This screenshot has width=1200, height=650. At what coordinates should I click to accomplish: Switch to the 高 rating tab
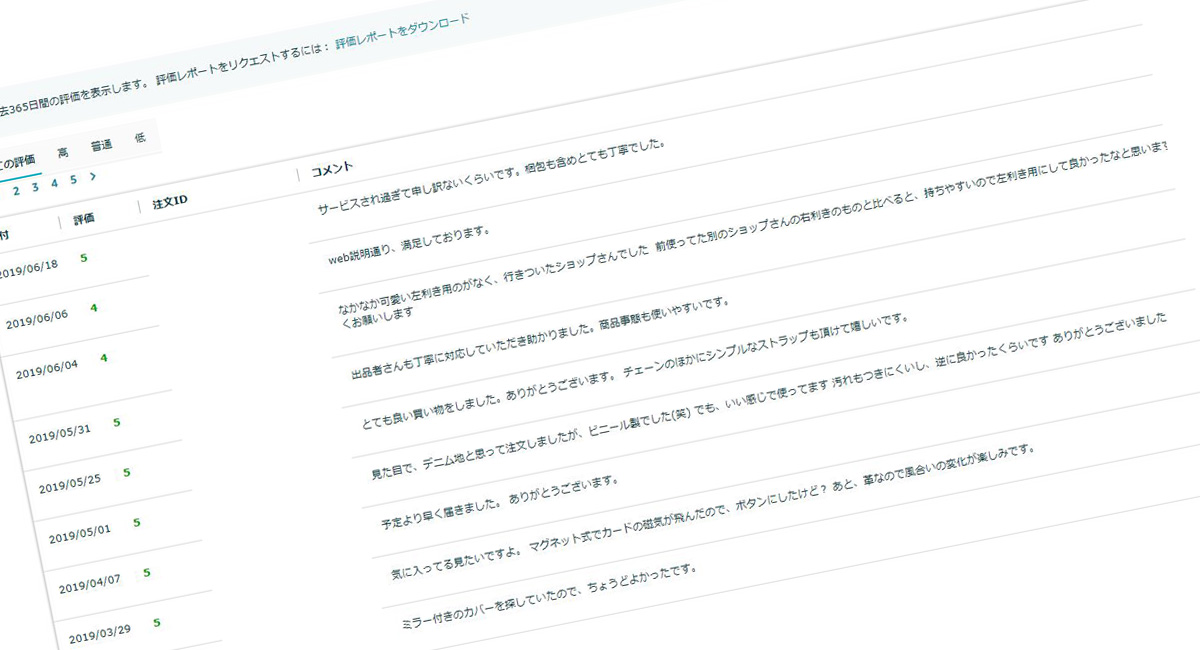point(63,153)
